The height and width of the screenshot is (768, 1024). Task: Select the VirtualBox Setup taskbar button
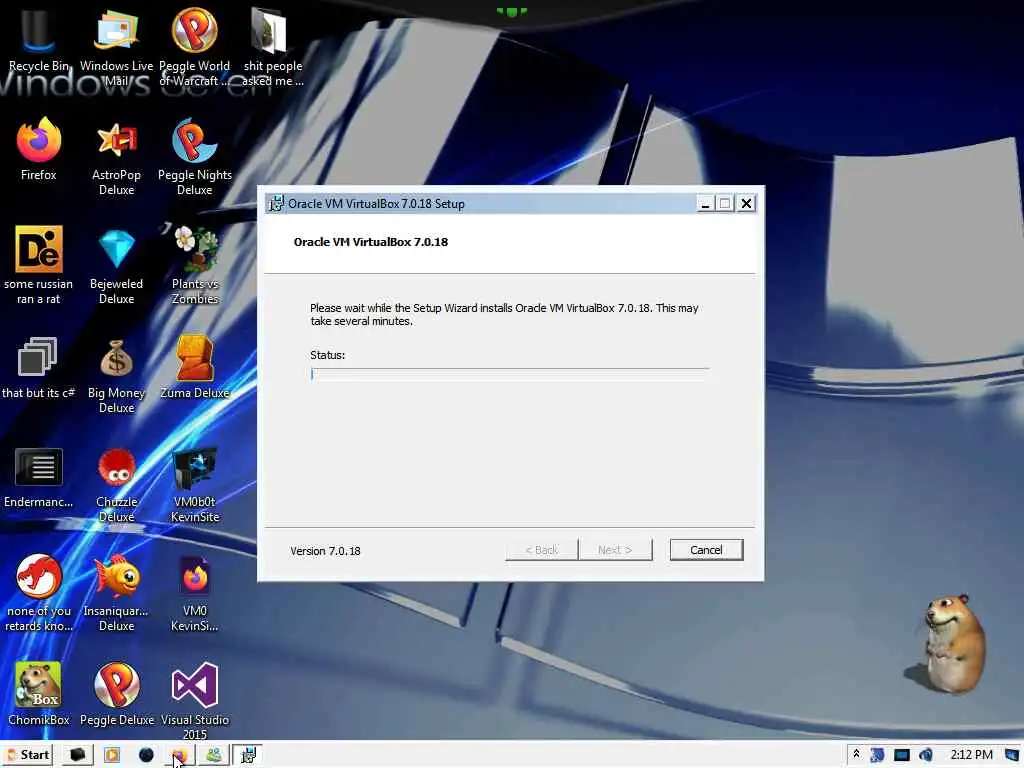pyautogui.click(x=248, y=755)
